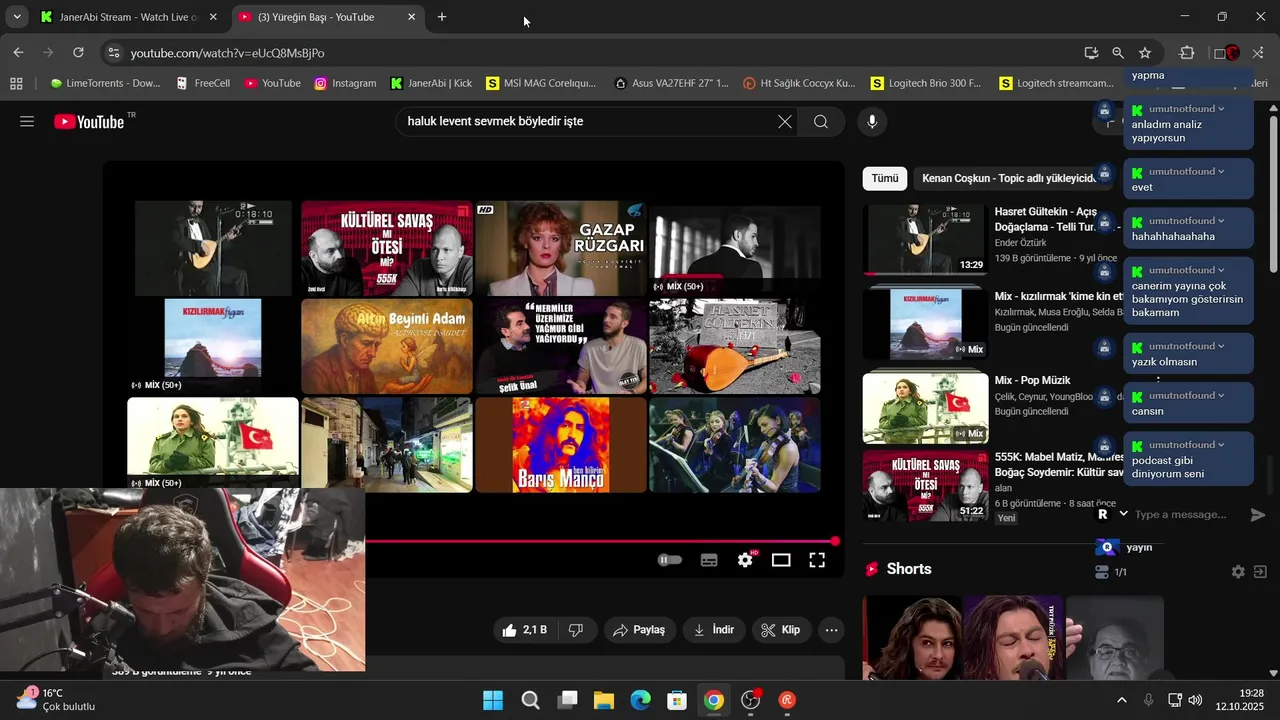Image resolution: width=1280 pixels, height=720 pixels.
Task: Open chat settings gear icon
Action: (1238, 572)
